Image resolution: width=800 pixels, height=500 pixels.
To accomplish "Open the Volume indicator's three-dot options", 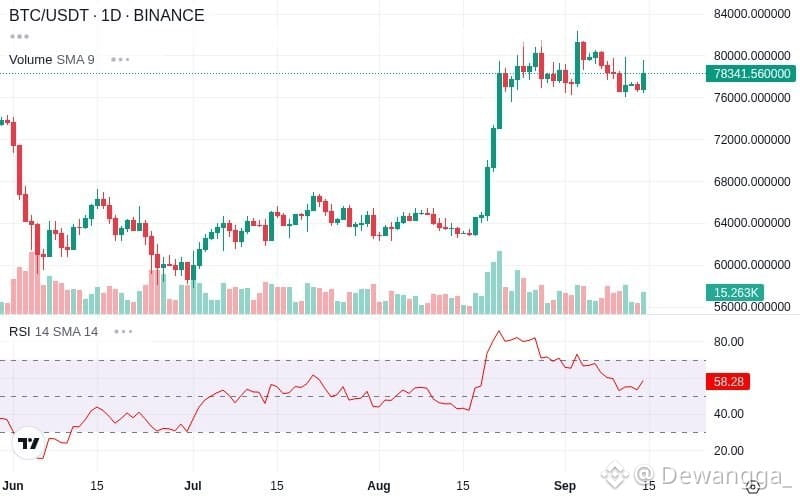I will click(x=120, y=60).
